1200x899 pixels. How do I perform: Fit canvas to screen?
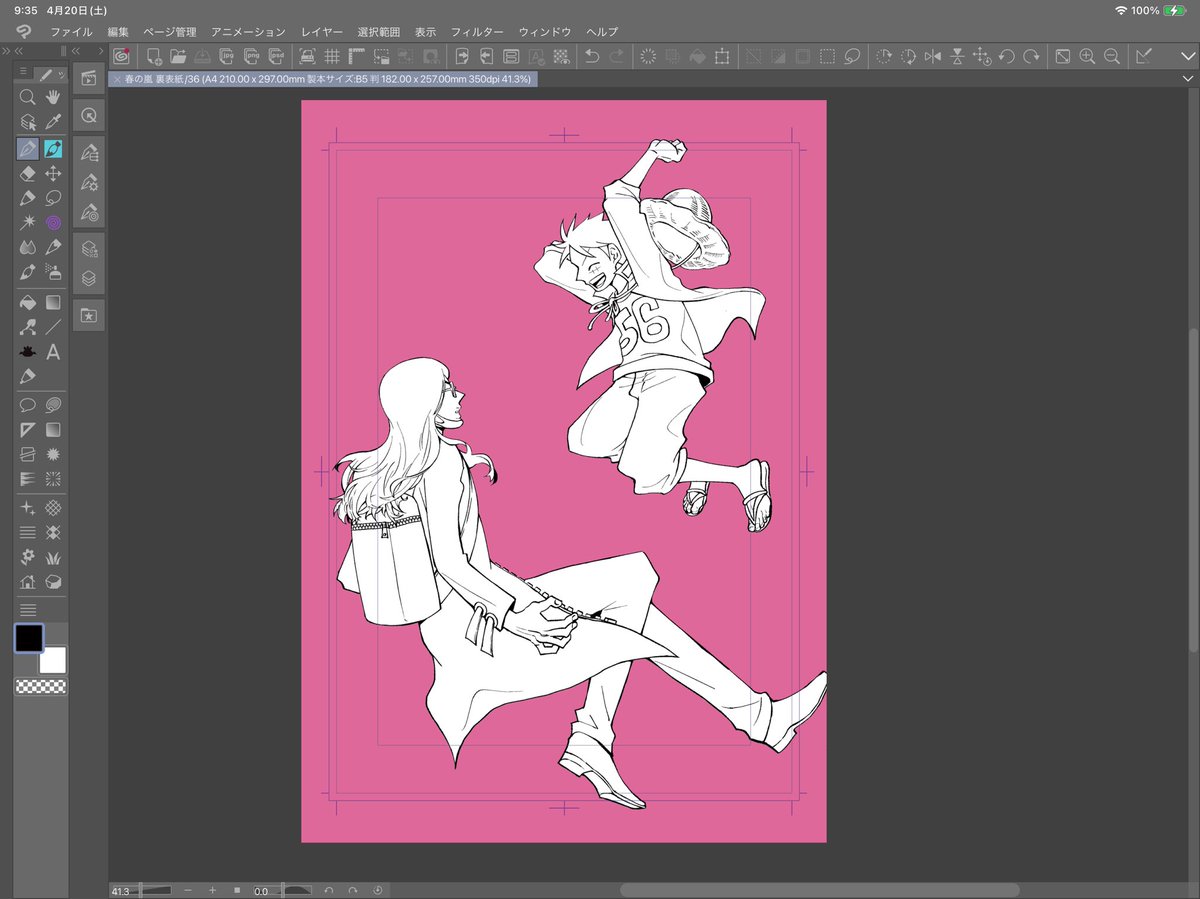[x=1062, y=56]
